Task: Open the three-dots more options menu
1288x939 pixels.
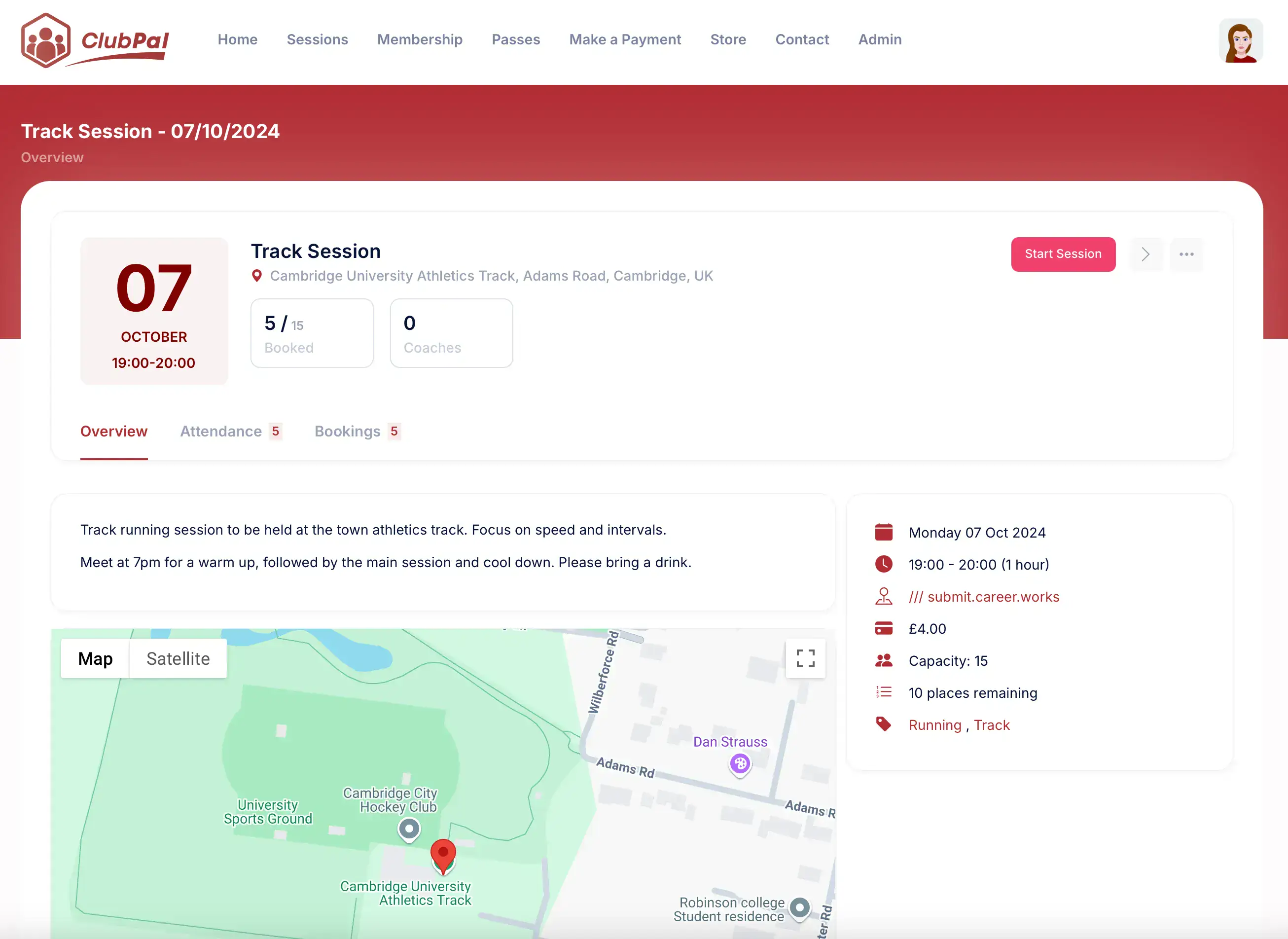Action: point(1186,254)
